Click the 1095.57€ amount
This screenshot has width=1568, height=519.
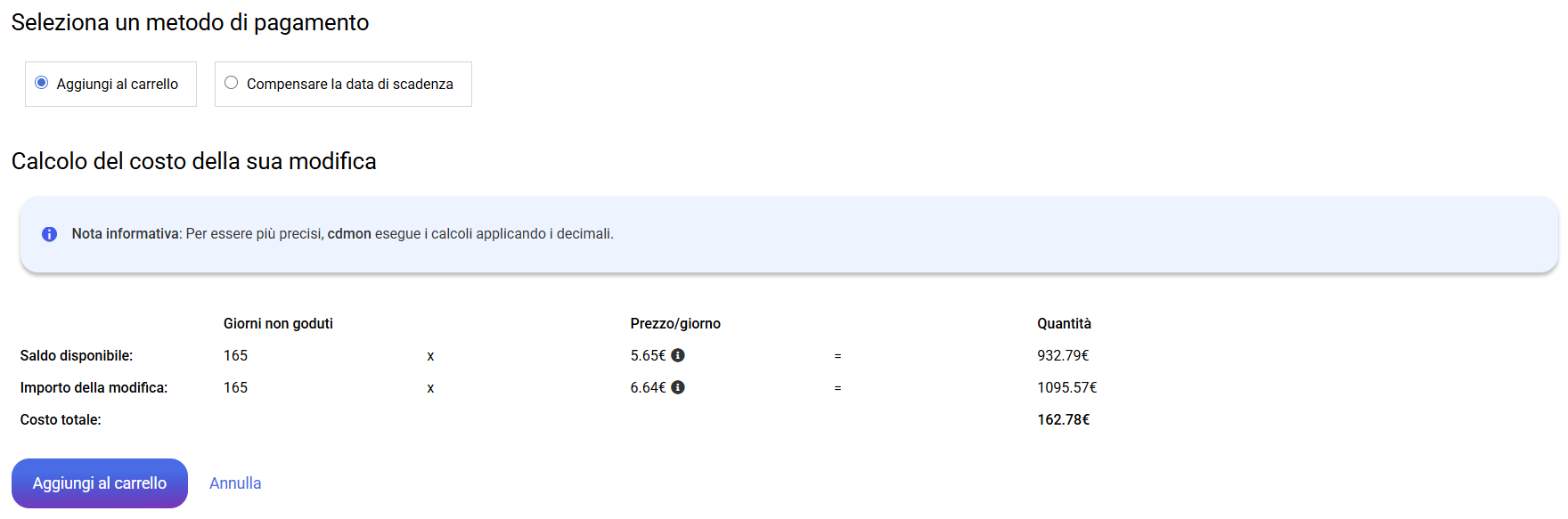(1066, 388)
